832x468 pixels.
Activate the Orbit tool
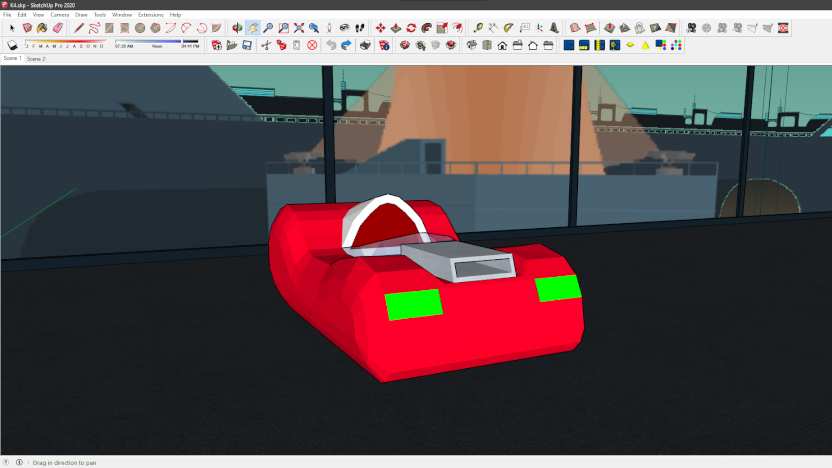237,28
